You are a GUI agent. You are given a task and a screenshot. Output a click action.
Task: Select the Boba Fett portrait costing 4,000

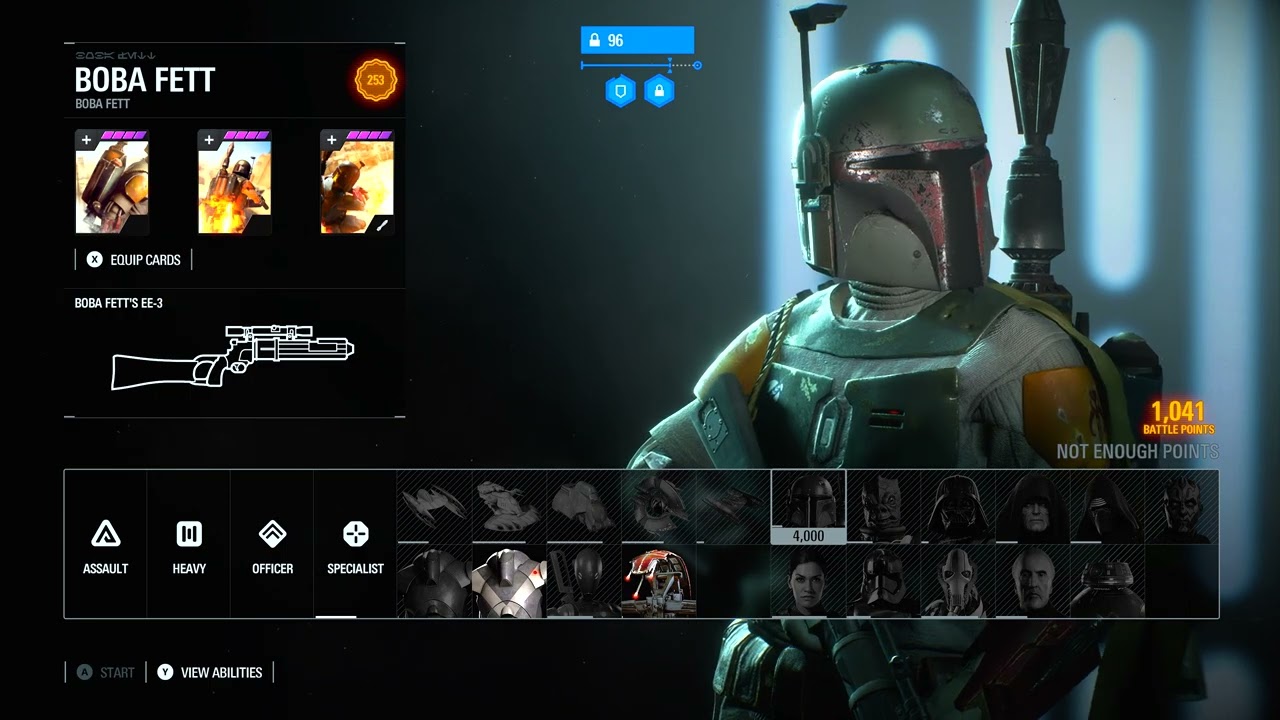pyautogui.click(x=808, y=507)
